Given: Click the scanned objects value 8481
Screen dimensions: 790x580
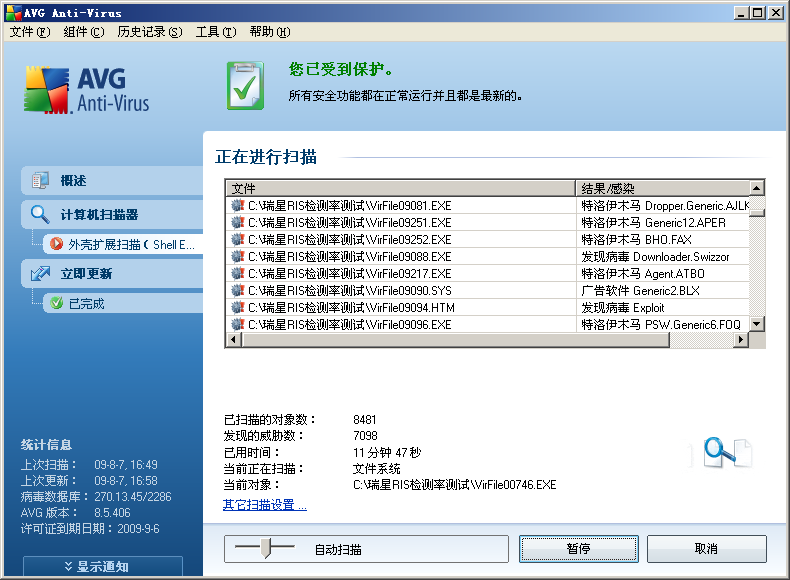Looking at the screenshot, I should [x=365, y=419].
